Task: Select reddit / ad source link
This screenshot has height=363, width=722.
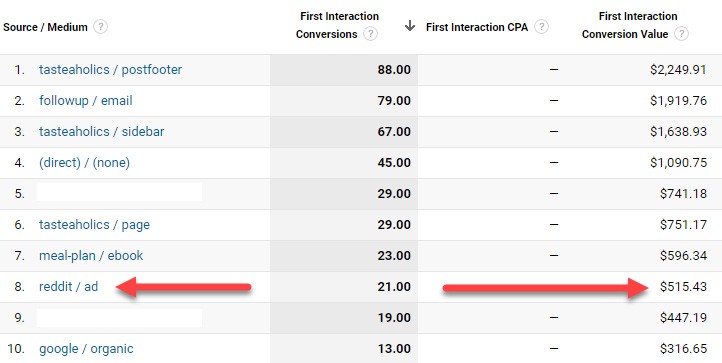Action: click(x=69, y=287)
